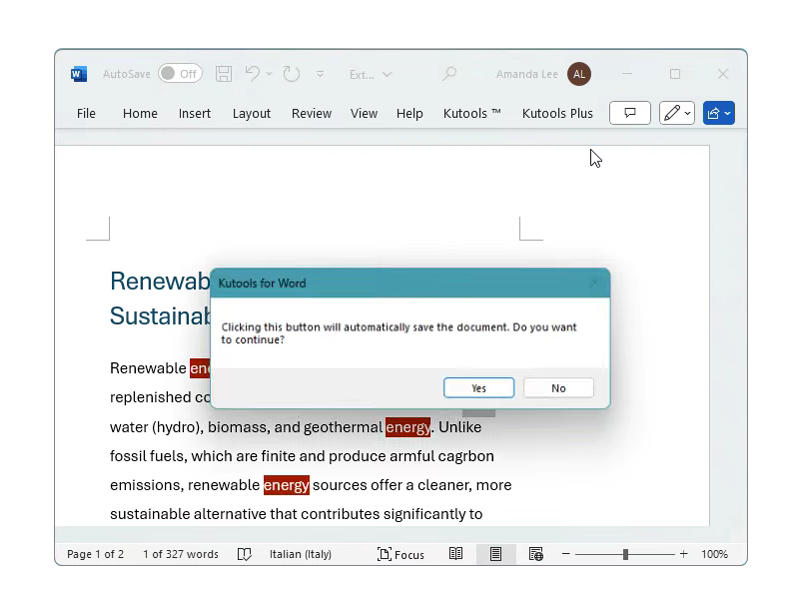The height and width of the screenshot is (605, 800).
Task: Click the zoom out minus icon
Action: [x=566, y=554]
